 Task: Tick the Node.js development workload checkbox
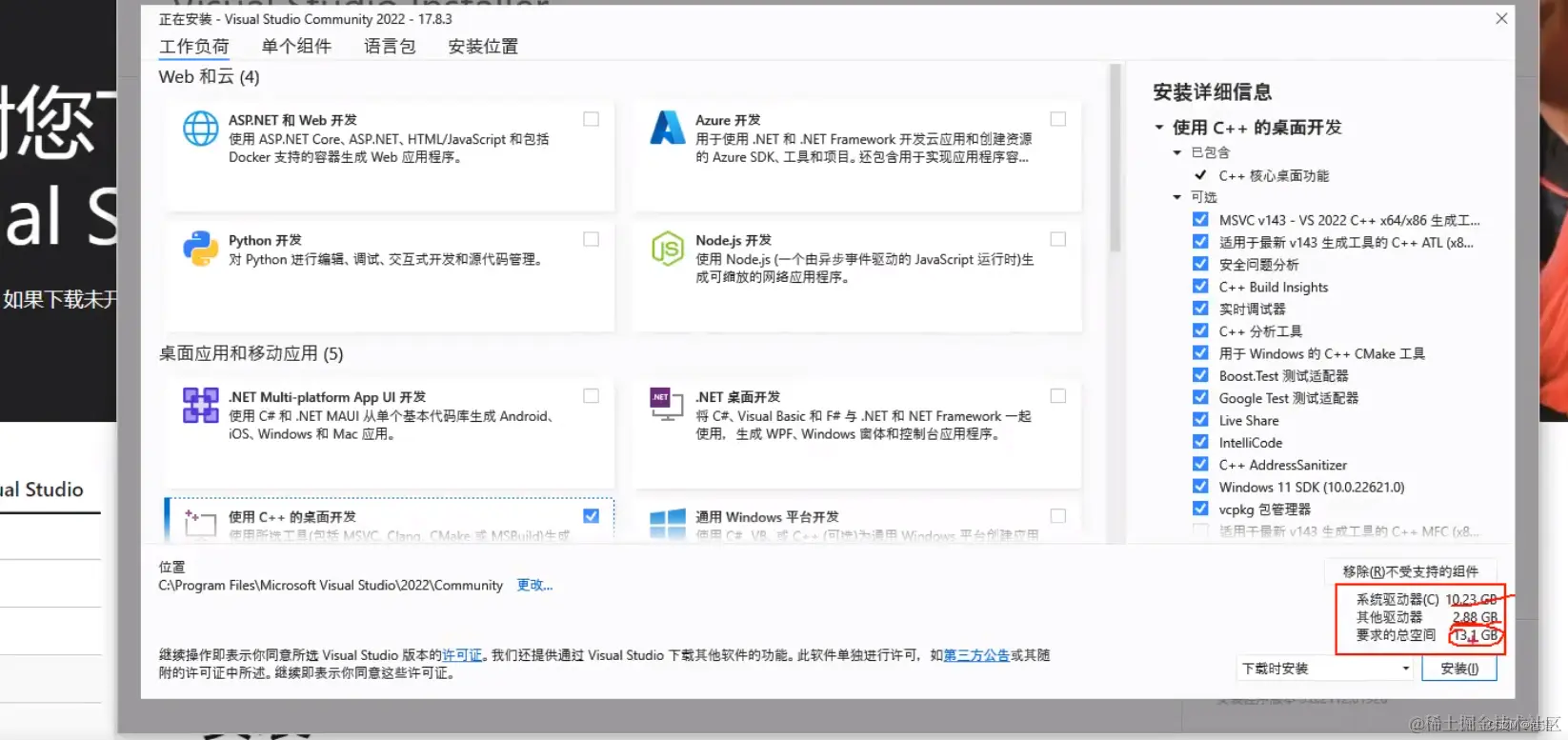click(x=1058, y=239)
